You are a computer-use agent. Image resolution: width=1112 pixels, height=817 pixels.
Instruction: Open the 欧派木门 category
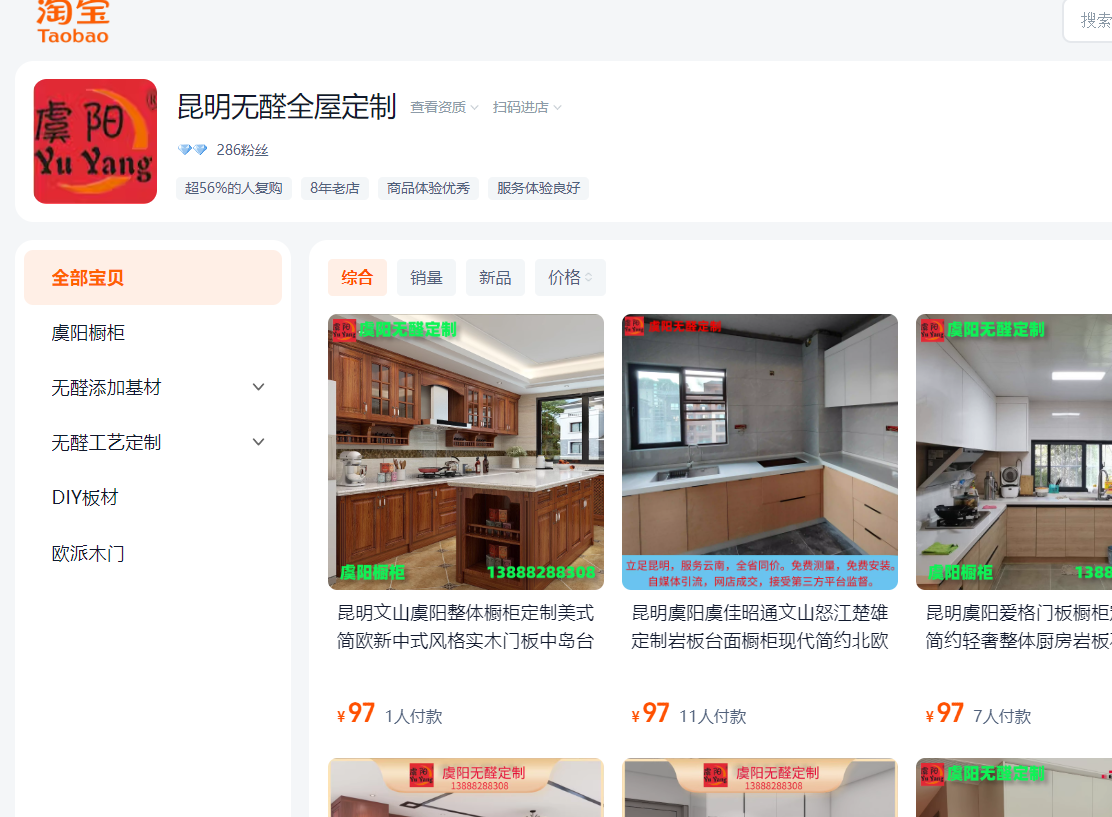(88, 553)
